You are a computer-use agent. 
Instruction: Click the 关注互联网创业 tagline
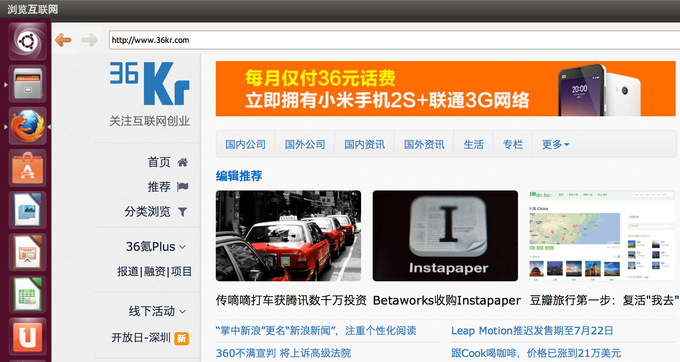click(150, 121)
